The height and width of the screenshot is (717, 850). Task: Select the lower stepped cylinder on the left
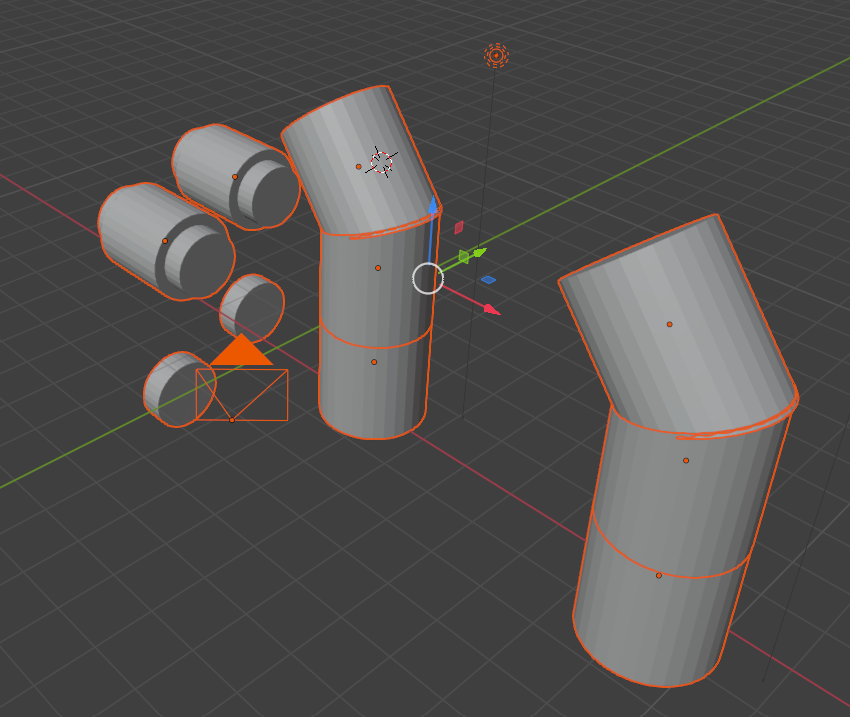point(166,241)
